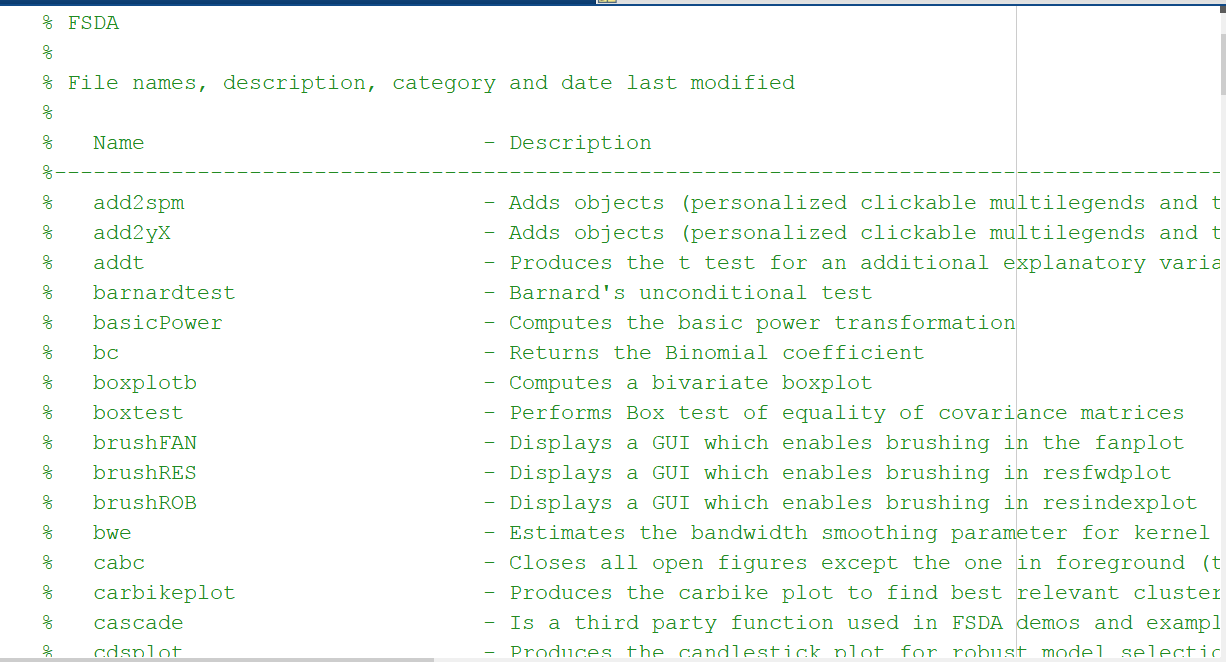Click function name 'brushFAN'
This screenshot has height=662, width=1226.
coord(145,443)
